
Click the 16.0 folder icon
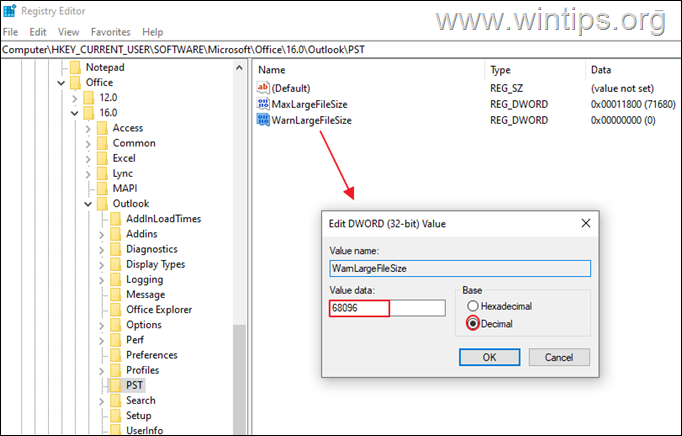(89, 113)
